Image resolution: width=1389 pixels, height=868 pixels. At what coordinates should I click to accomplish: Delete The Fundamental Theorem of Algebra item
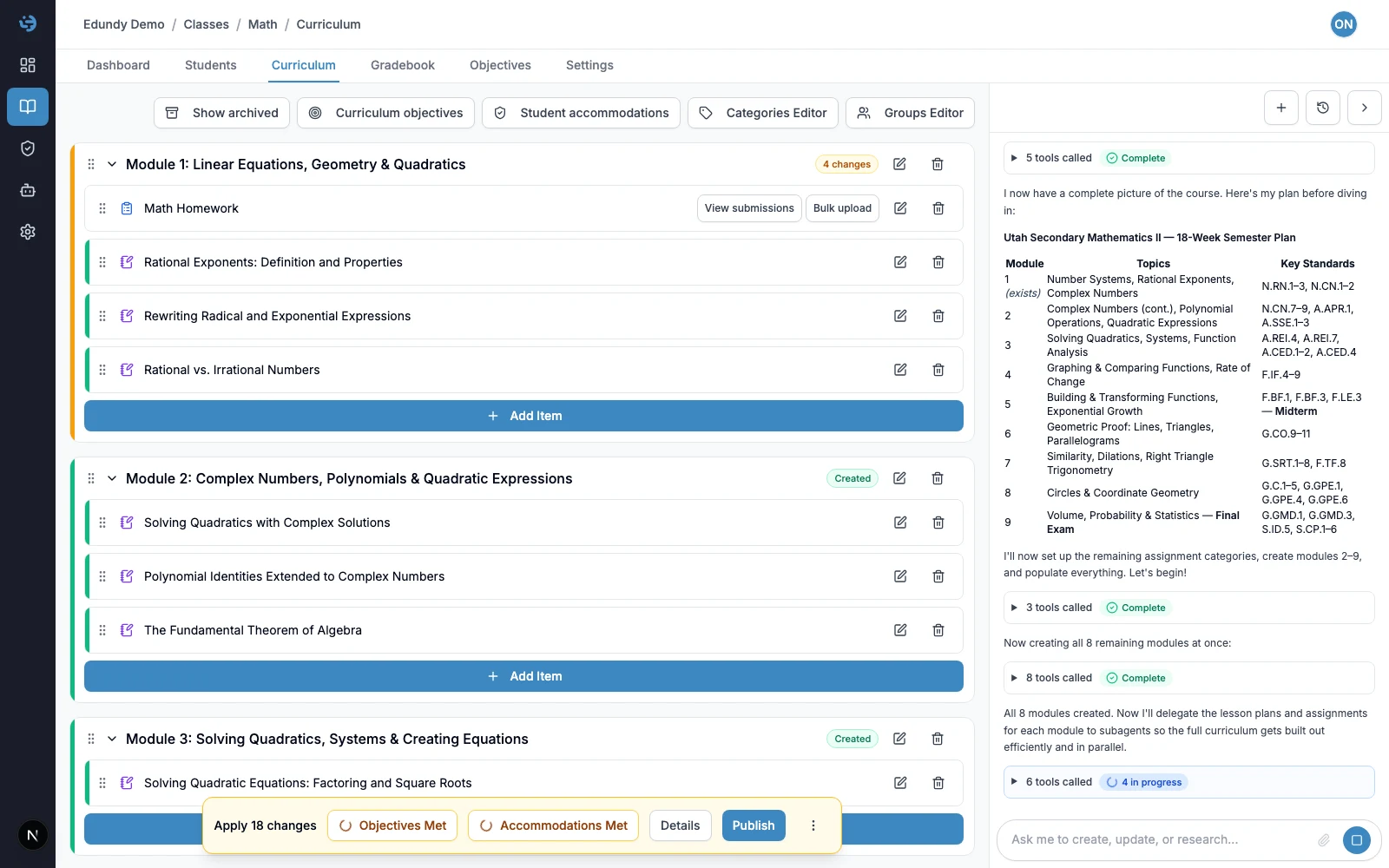click(x=938, y=630)
